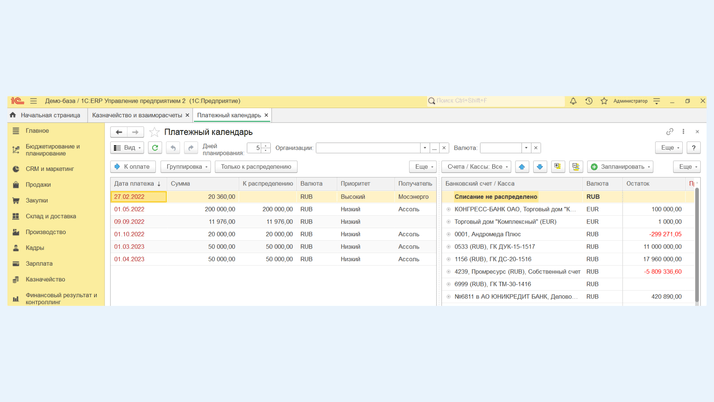Click the Организация input field
This screenshot has height=402, width=714.
click(367, 148)
